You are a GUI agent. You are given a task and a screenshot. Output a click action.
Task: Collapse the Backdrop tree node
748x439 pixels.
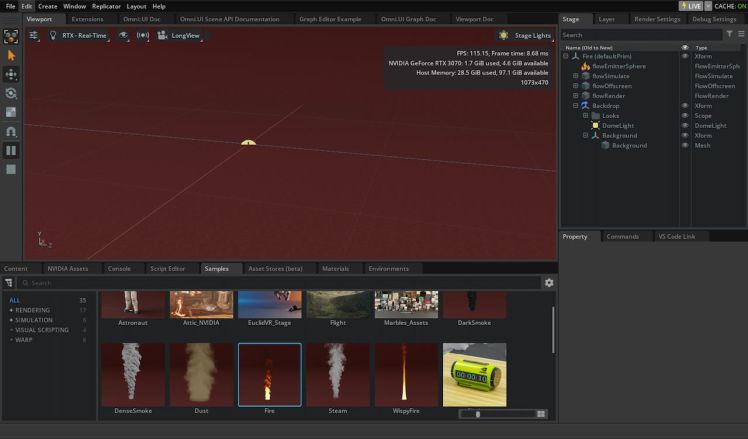pos(576,105)
